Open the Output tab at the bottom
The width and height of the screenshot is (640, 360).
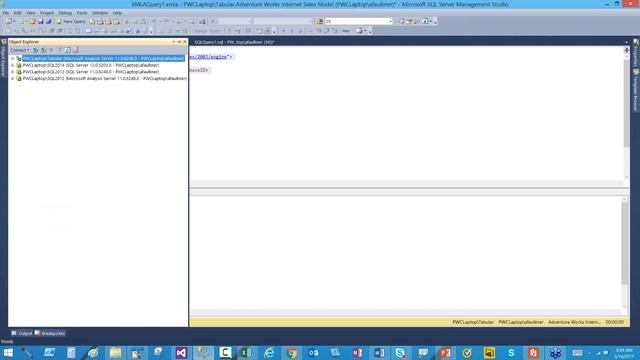pyautogui.click(x=22, y=333)
